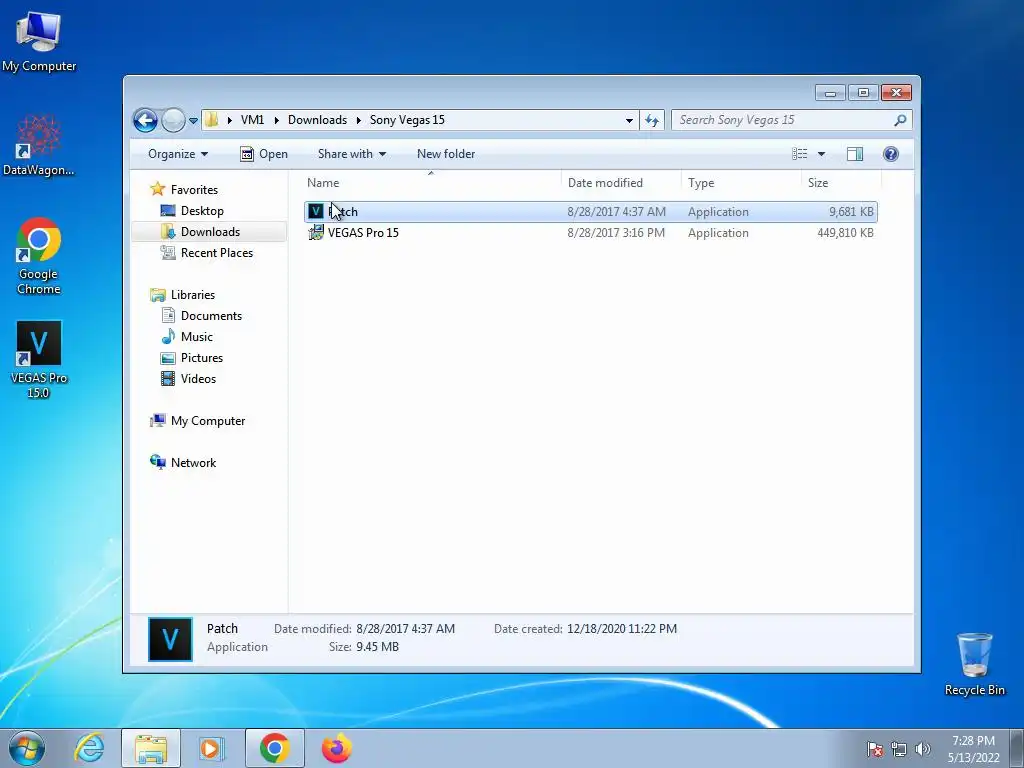Click the magnifier icon in the search box
Image resolution: width=1024 pixels, height=768 pixels.
[x=900, y=120]
